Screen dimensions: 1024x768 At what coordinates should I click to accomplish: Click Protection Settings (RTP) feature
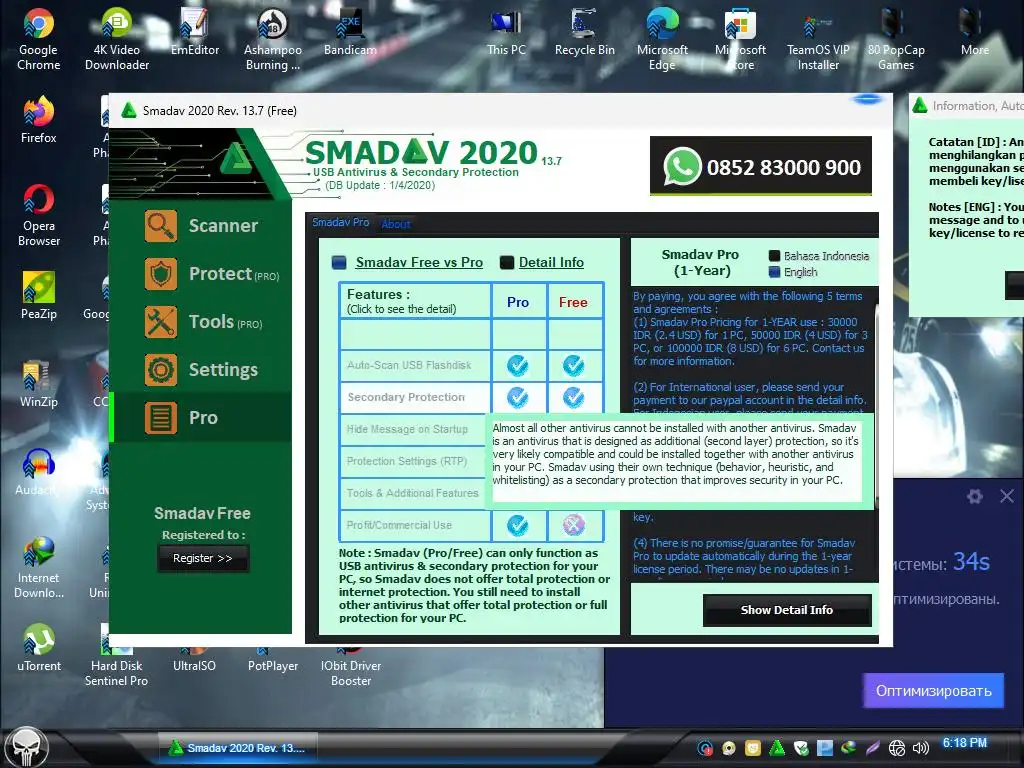pyautogui.click(x=415, y=461)
